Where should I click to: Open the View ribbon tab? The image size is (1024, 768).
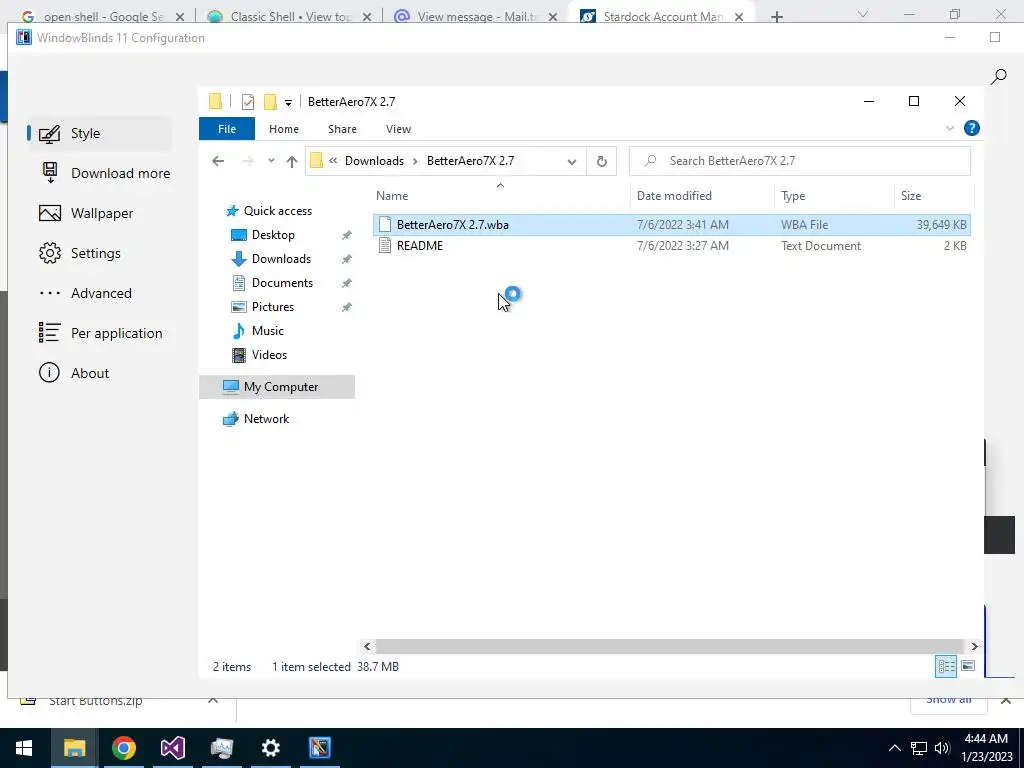click(x=398, y=129)
